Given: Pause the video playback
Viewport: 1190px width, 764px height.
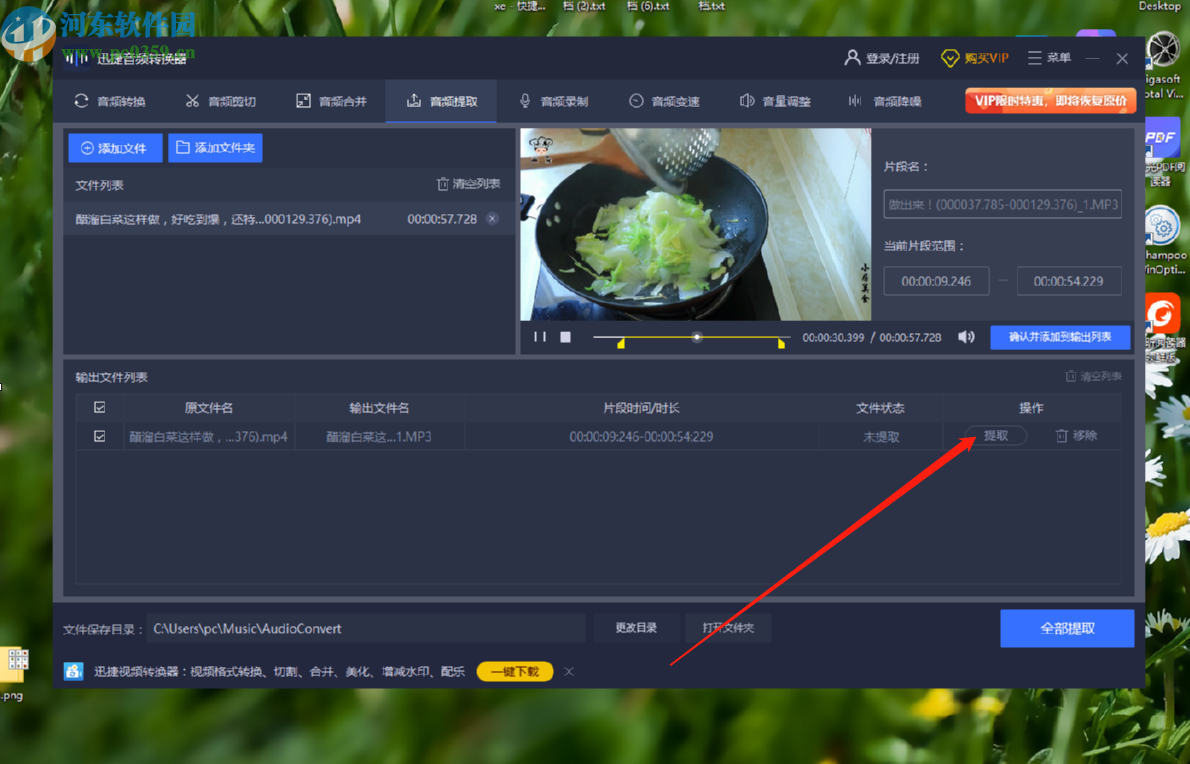Looking at the screenshot, I should click(540, 337).
